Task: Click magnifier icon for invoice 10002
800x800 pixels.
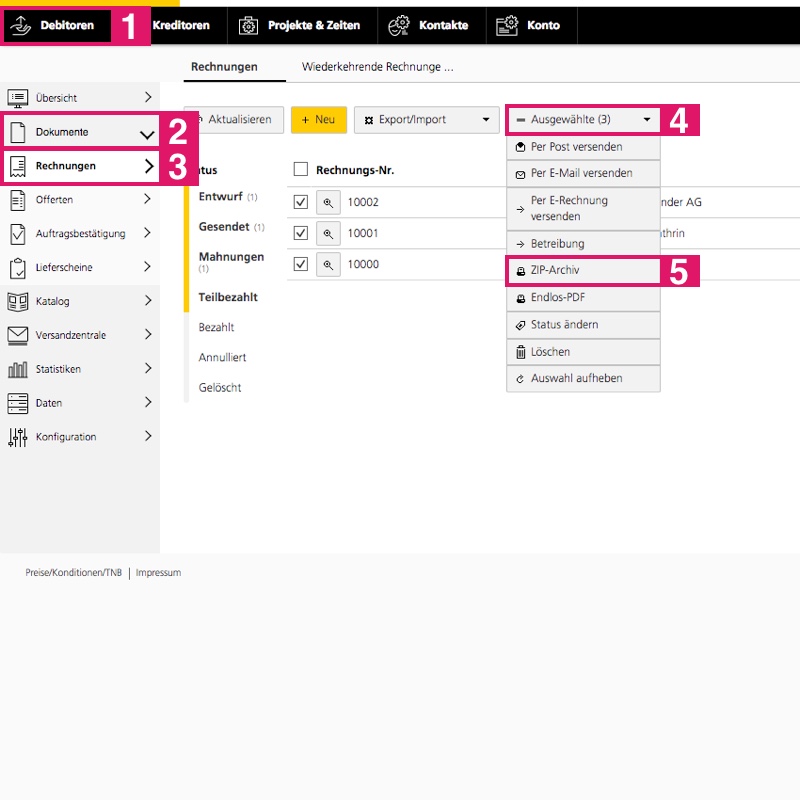Action: [329, 203]
